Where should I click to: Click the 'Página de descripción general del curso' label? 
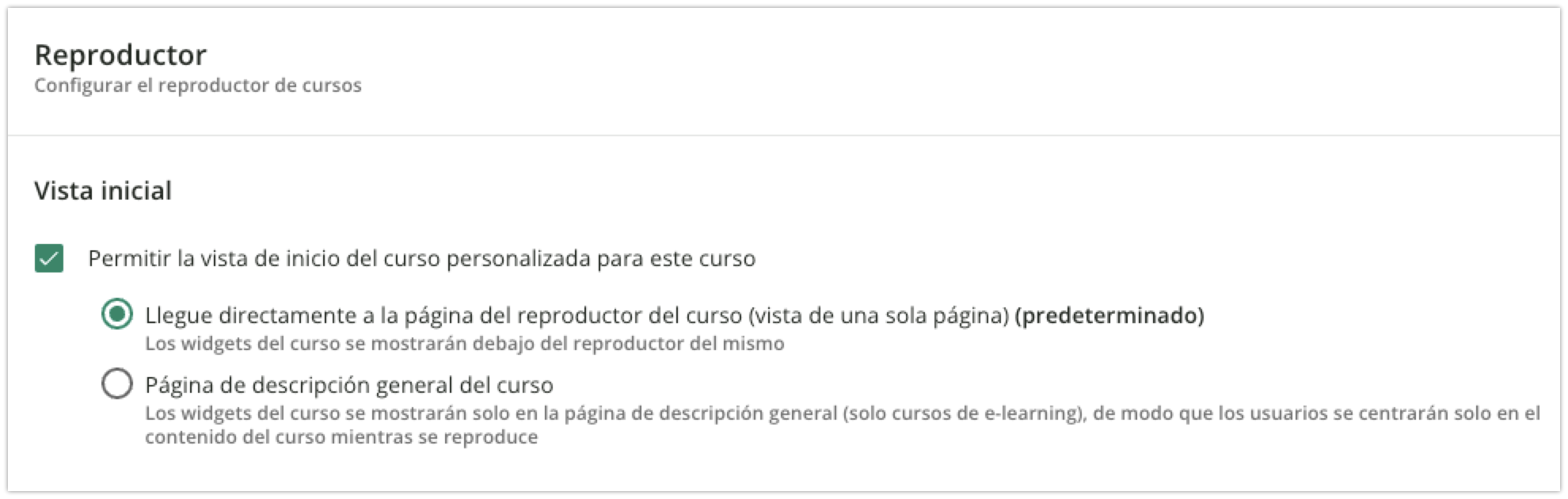(348, 385)
